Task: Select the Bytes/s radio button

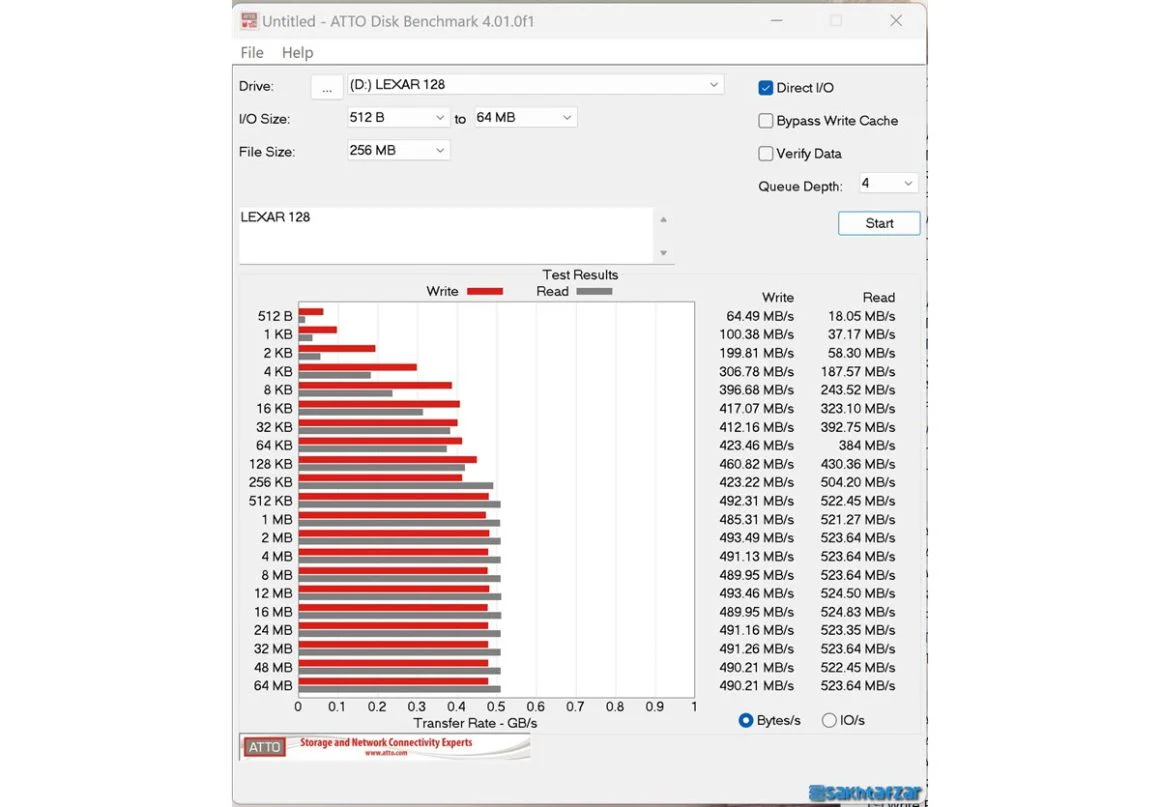Action: click(746, 720)
